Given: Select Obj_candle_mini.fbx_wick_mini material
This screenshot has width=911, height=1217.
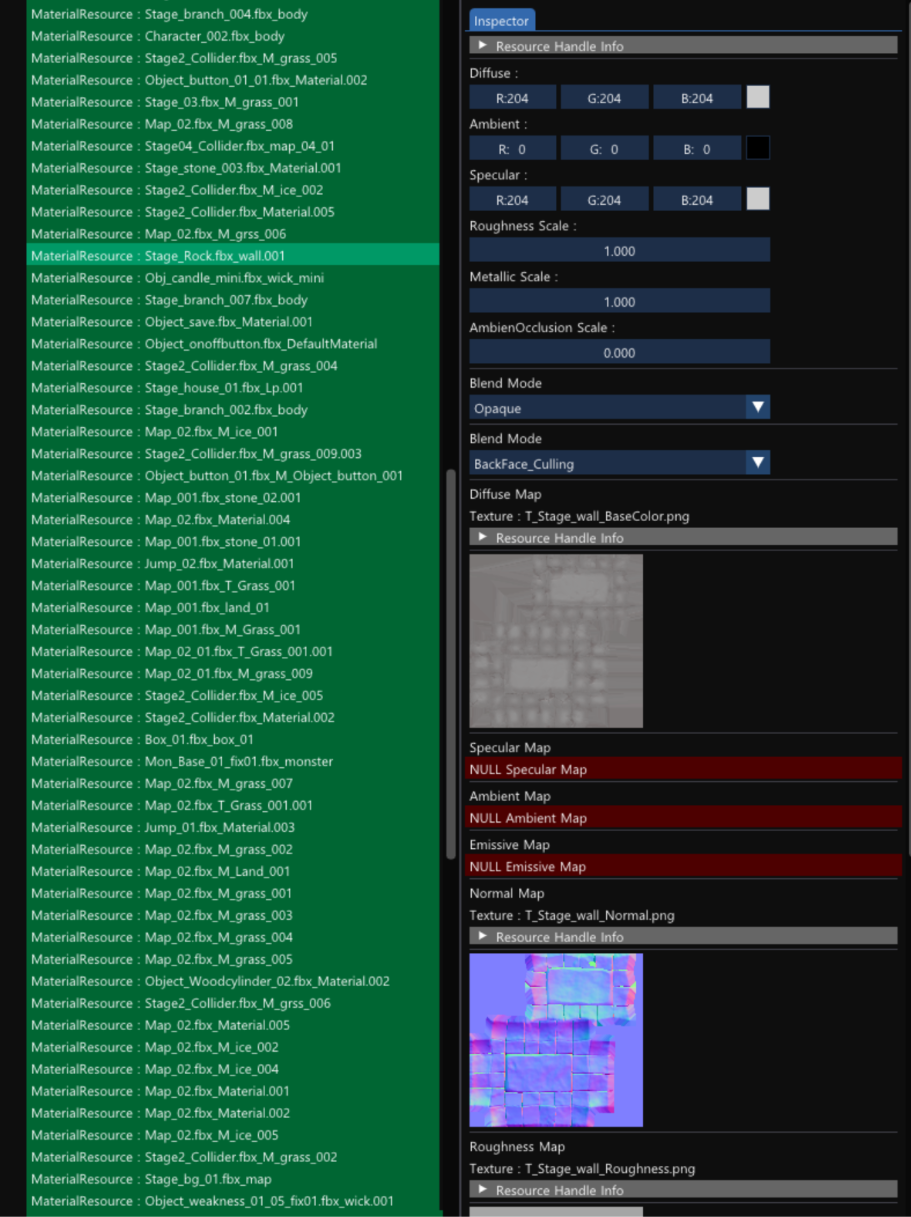Looking at the screenshot, I should pyautogui.click(x=233, y=278).
